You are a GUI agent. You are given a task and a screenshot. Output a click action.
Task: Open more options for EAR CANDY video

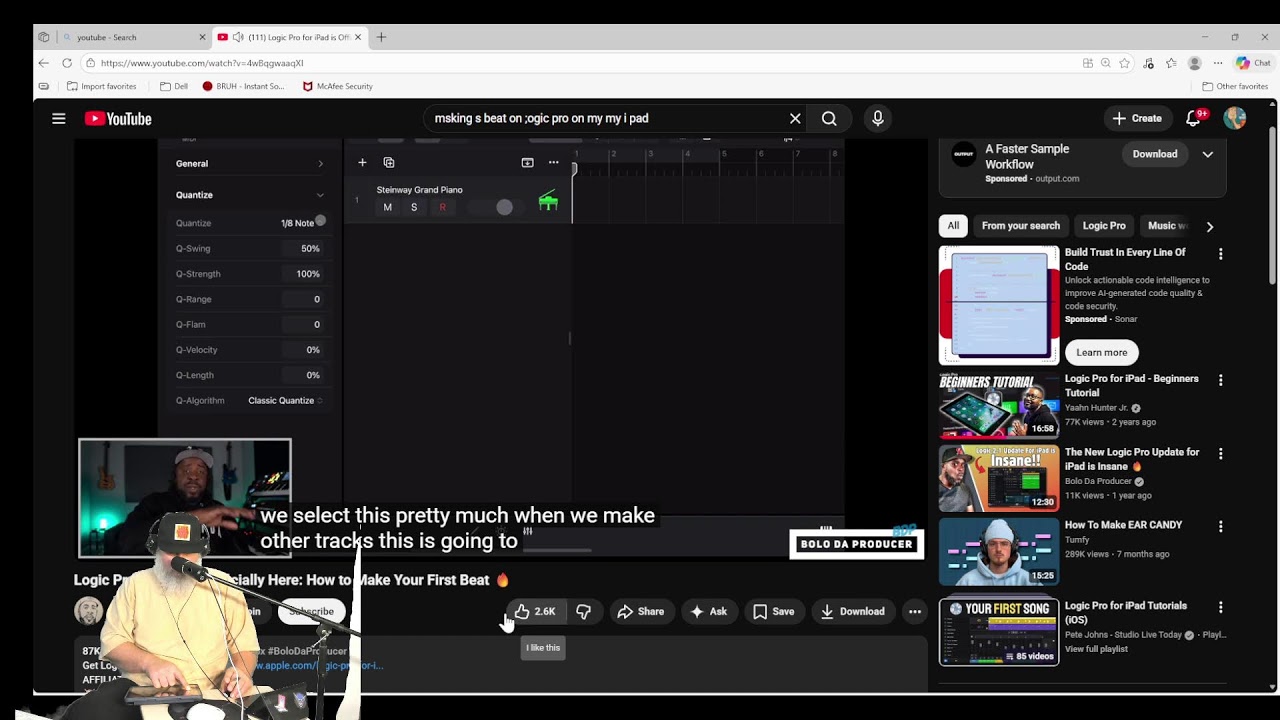[x=1220, y=526]
